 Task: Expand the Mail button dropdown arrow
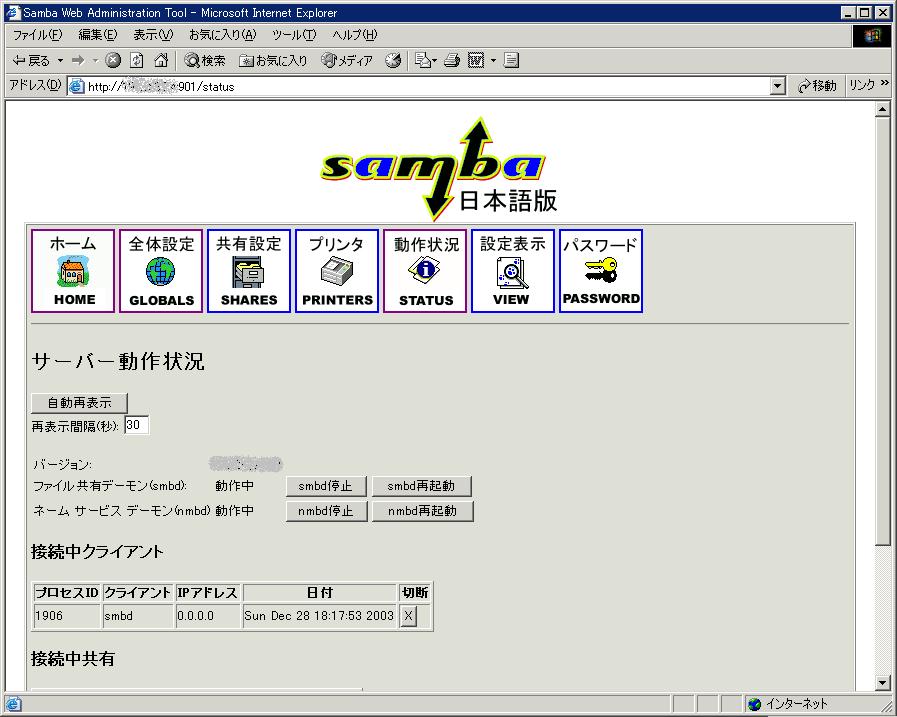pos(435,61)
